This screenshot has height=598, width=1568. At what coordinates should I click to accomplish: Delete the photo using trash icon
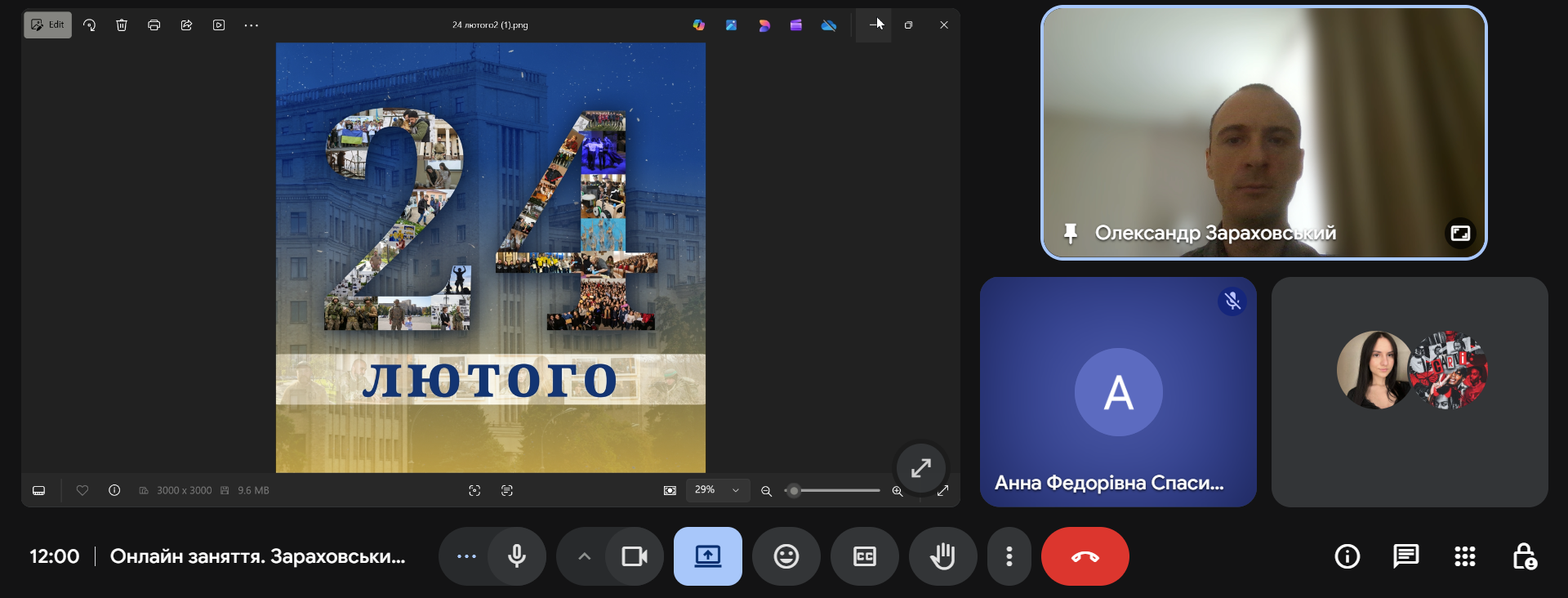tap(122, 25)
